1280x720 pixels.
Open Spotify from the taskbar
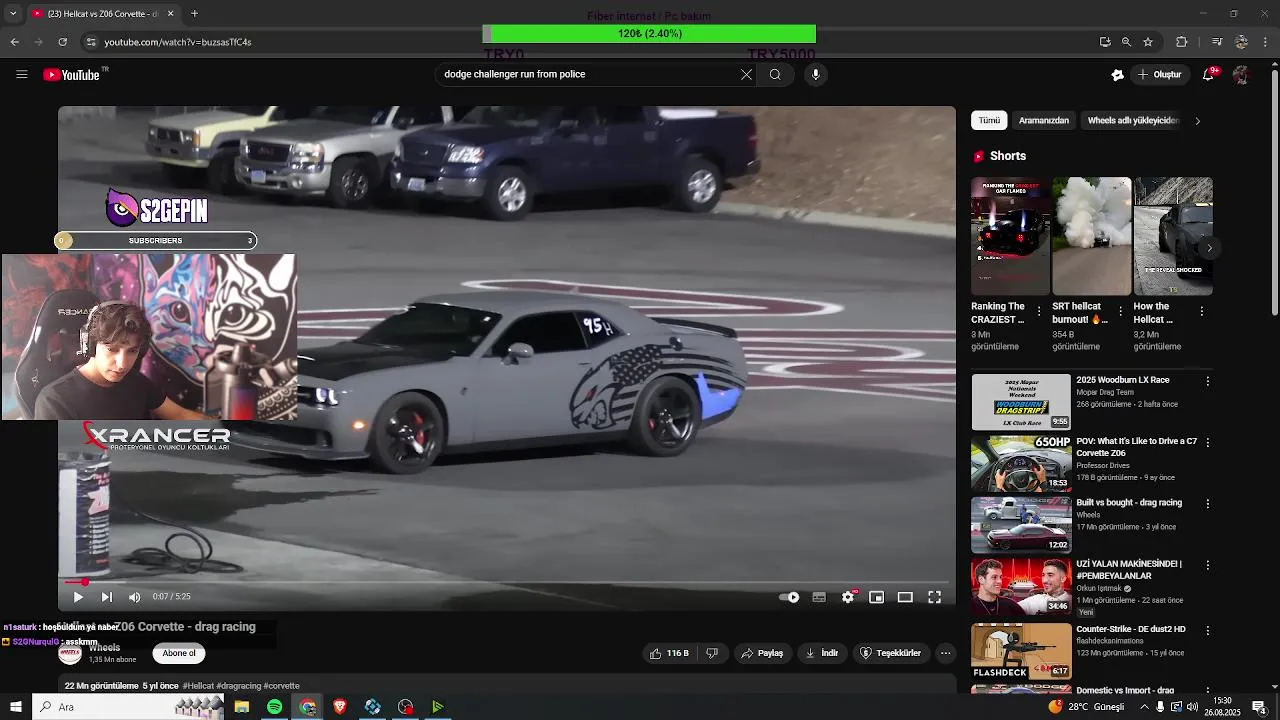[274, 707]
